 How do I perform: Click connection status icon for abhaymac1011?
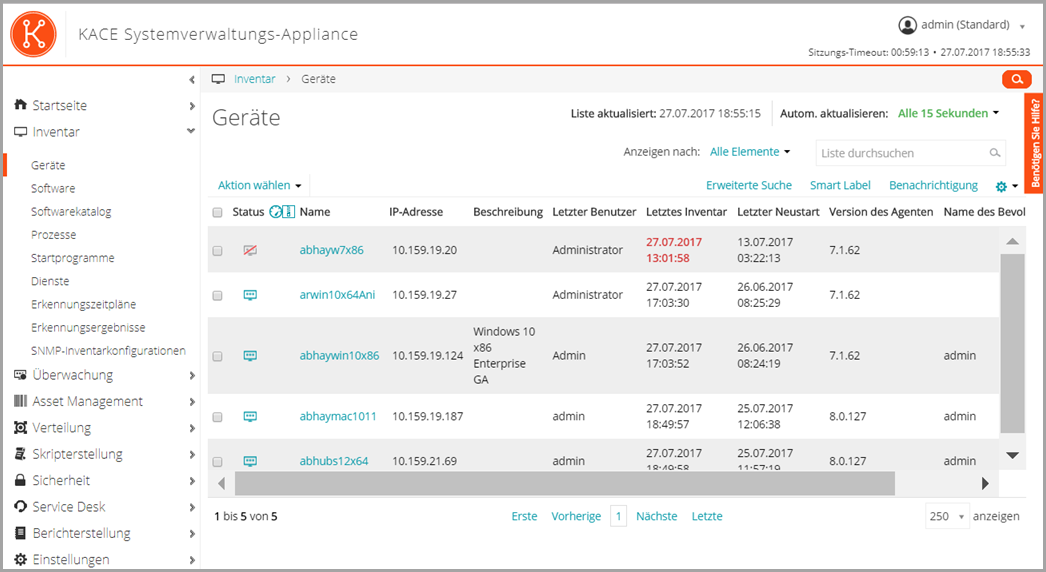[250, 416]
